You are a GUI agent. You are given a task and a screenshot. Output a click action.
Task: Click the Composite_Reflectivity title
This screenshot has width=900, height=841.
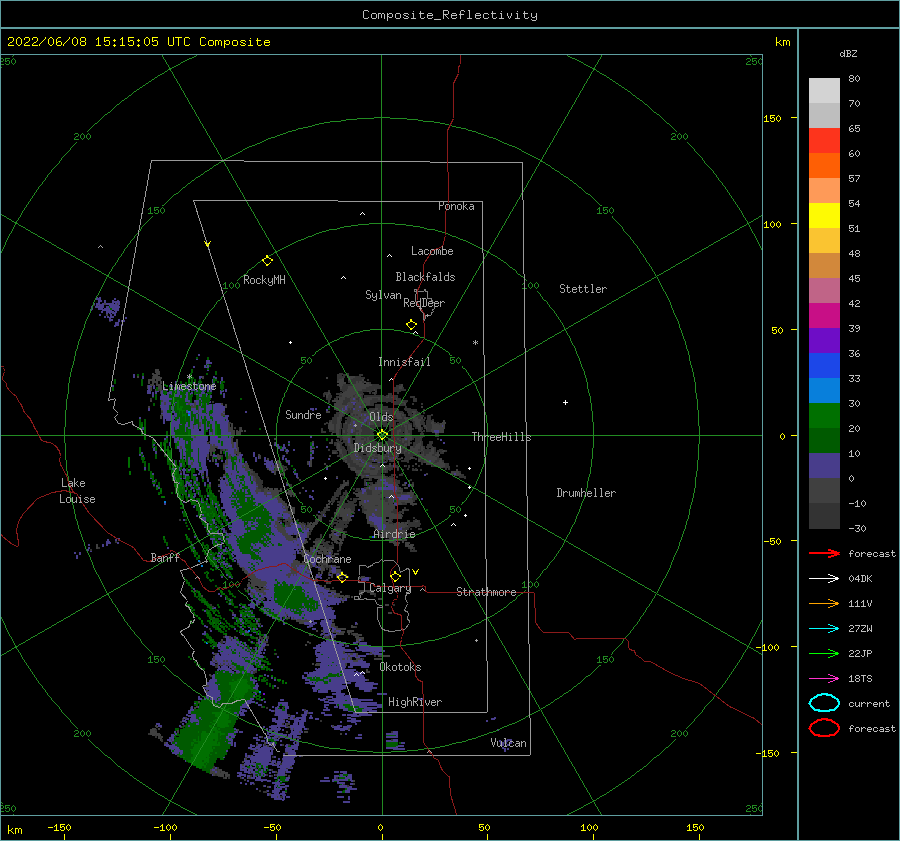click(450, 15)
